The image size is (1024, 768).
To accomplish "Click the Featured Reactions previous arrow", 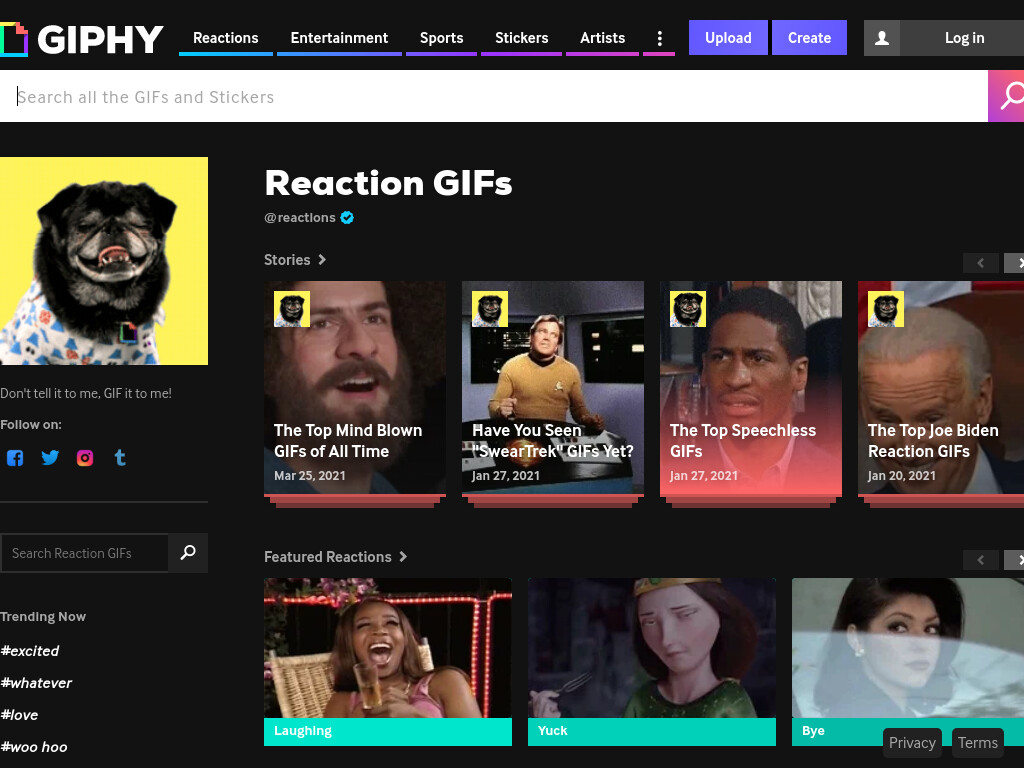I will [980, 560].
